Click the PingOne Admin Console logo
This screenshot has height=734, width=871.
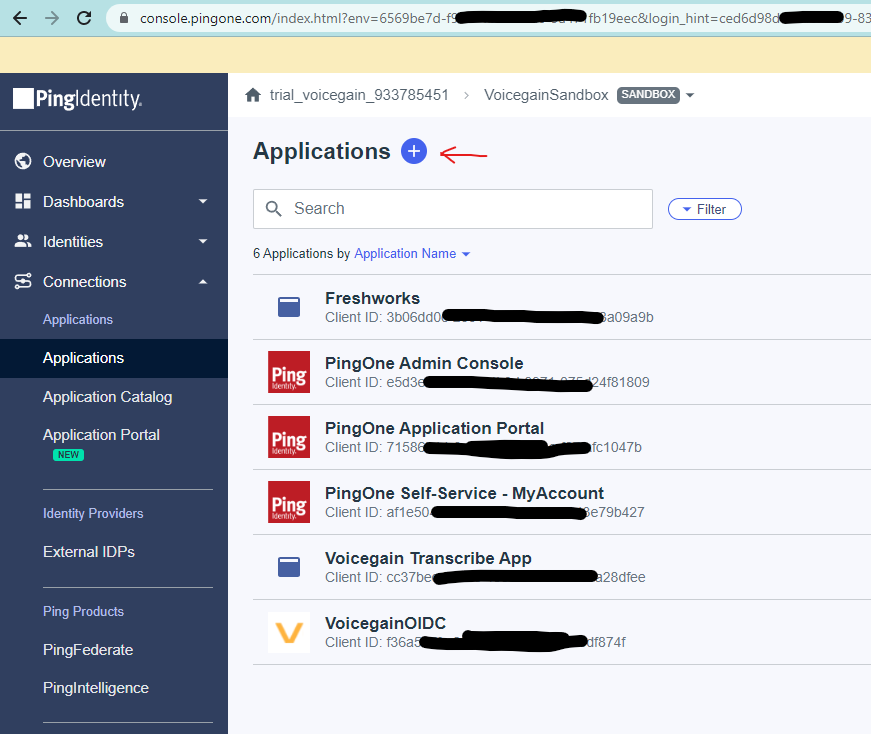point(289,372)
